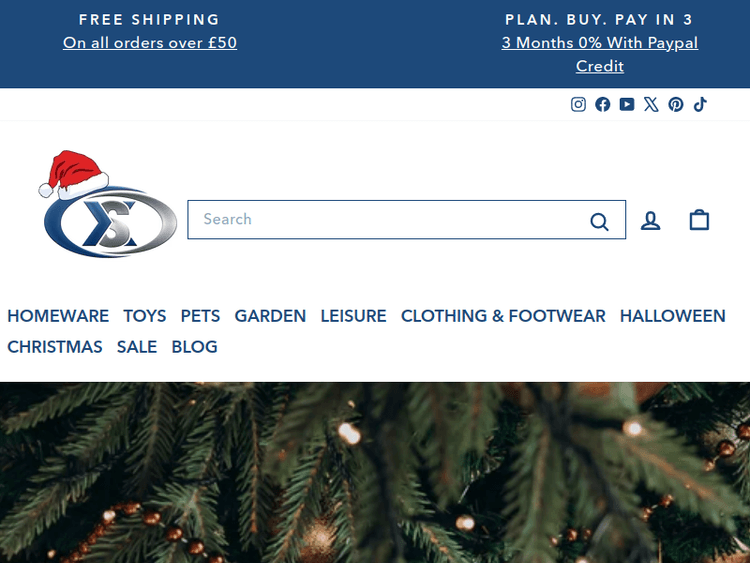Open the TikTok icon link
Image resolution: width=750 pixels, height=563 pixels.
700,105
